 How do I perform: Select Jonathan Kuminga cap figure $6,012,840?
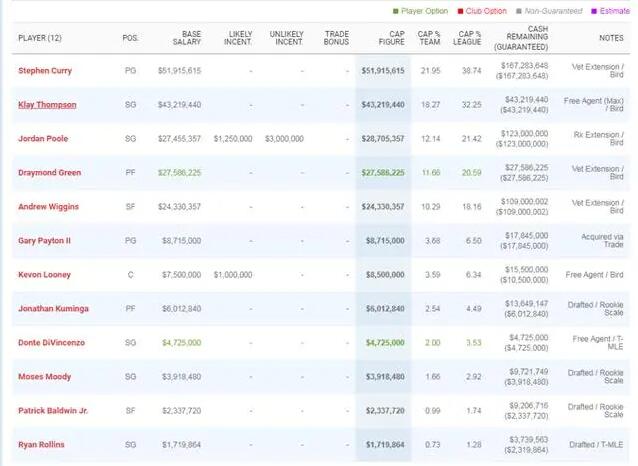385,308
